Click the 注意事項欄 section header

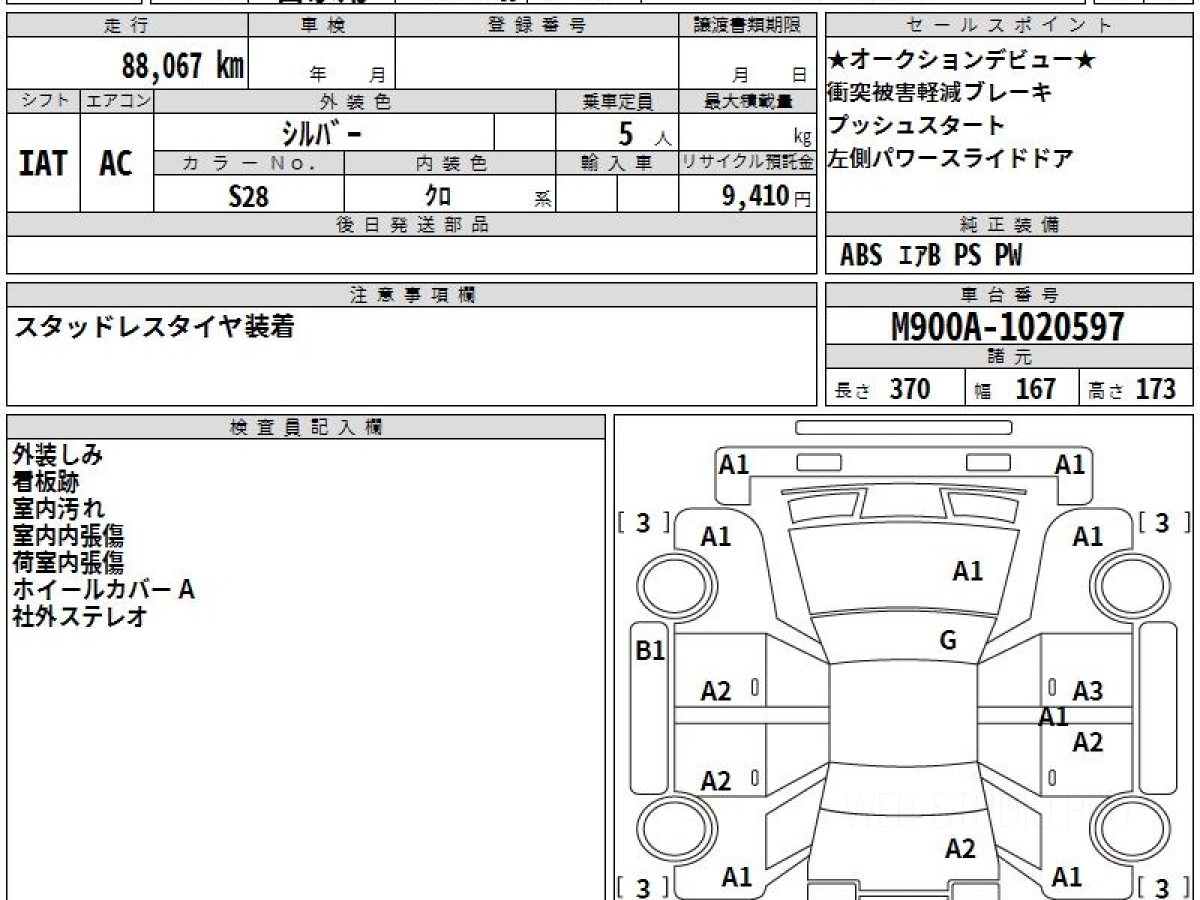(x=412, y=295)
